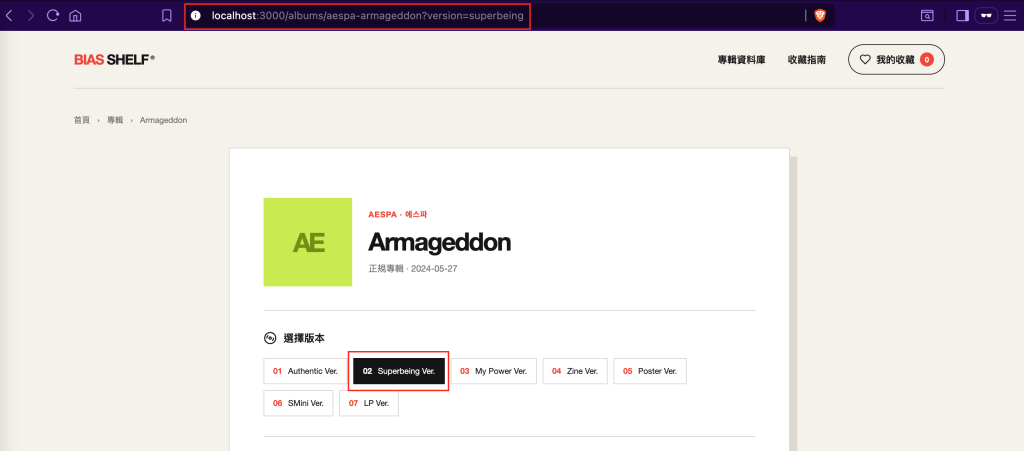Screen dimensions: 1024x451
Task: Open 收藏指南 in the navigation
Action: click(807, 60)
